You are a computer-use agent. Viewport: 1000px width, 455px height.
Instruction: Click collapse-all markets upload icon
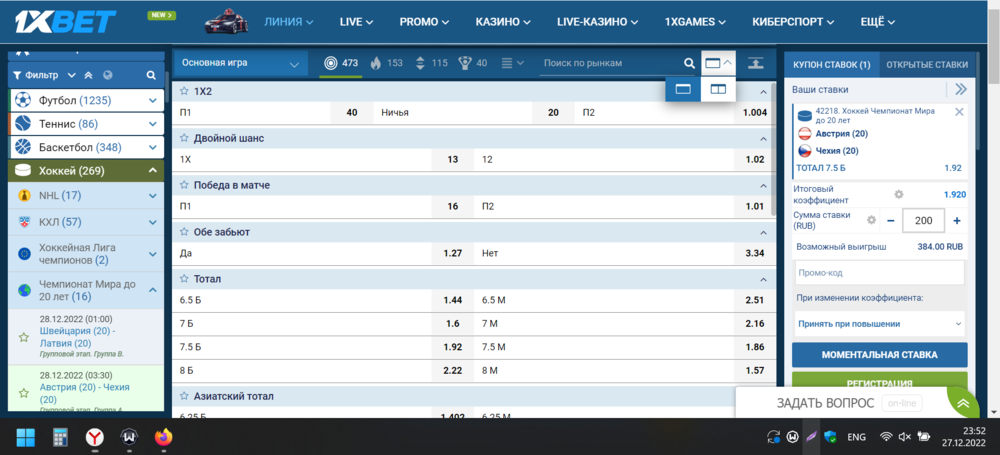755,63
